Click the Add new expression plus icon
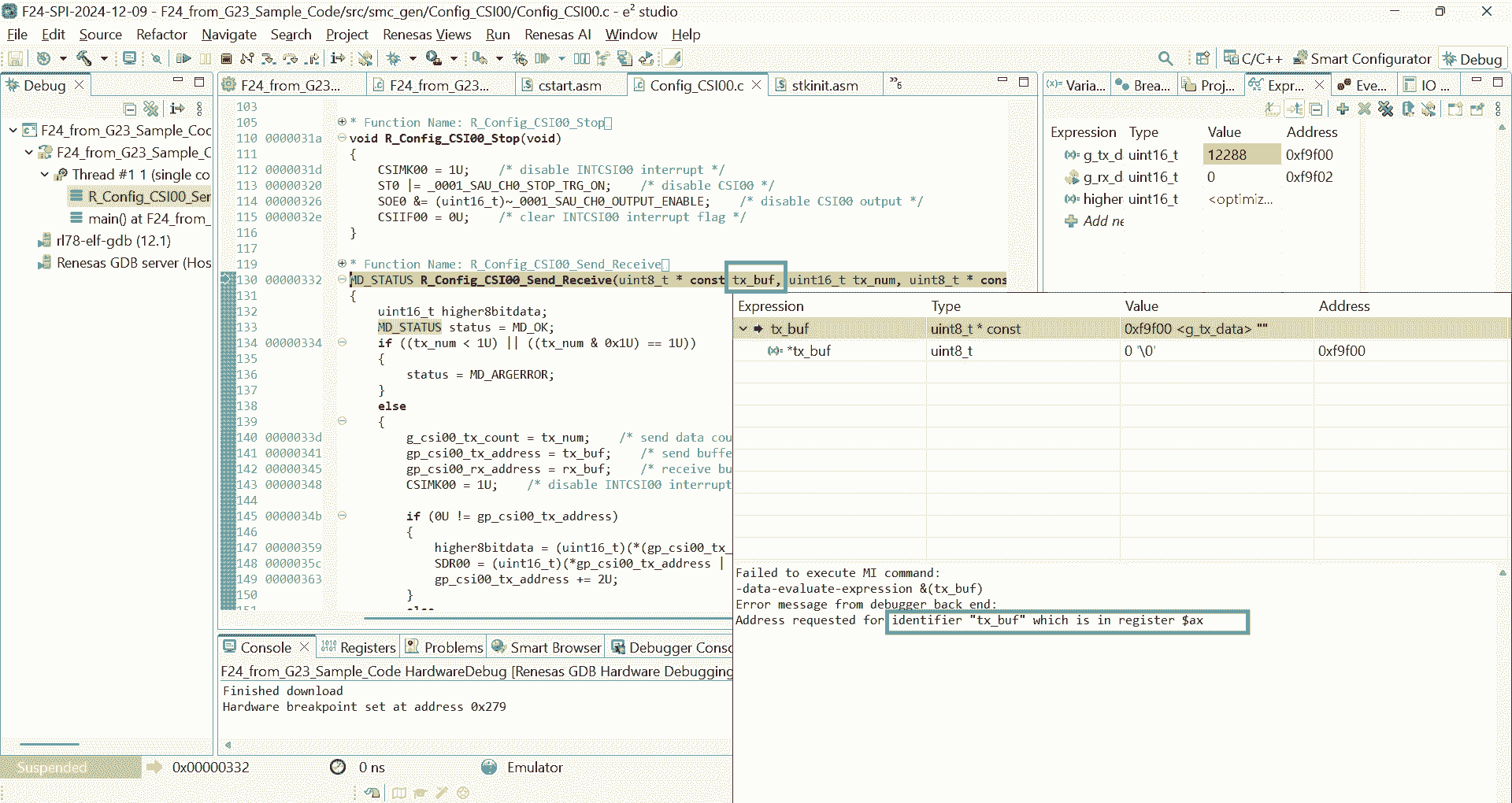The image size is (1512, 803). [1342, 109]
